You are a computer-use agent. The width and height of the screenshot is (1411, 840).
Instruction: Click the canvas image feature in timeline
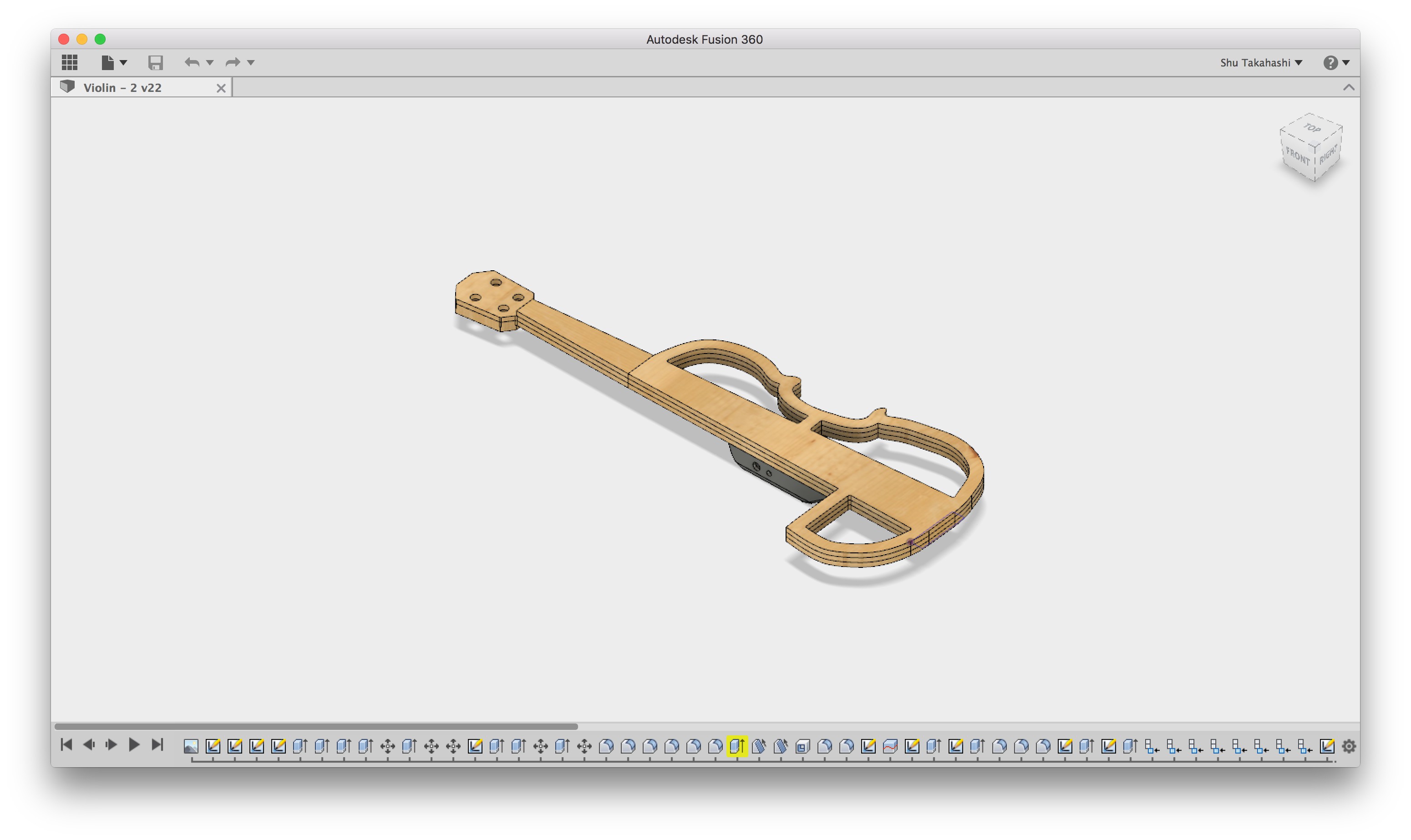pos(191,746)
